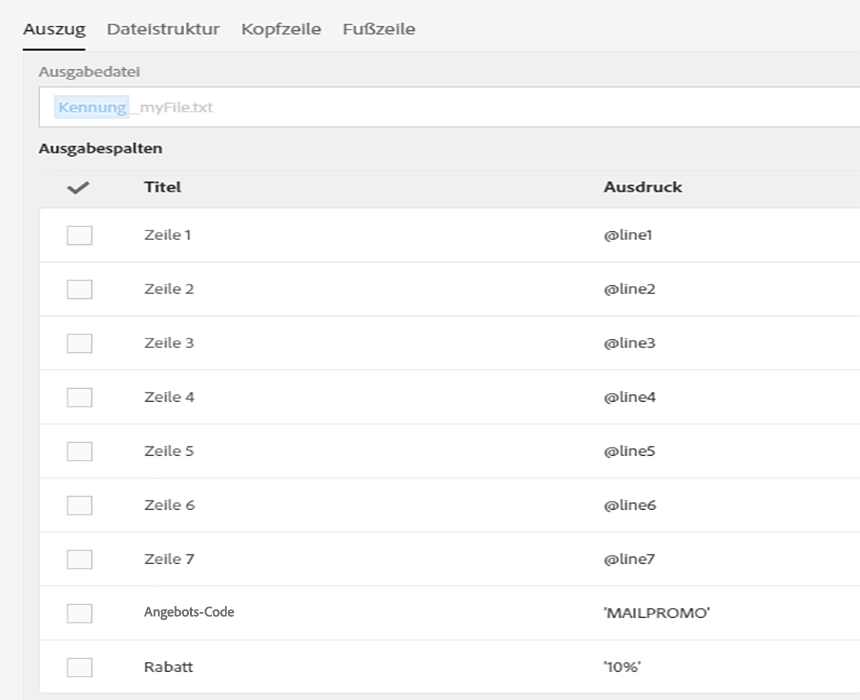
Task: Switch to the Dateistruktur tab
Action: (x=163, y=29)
